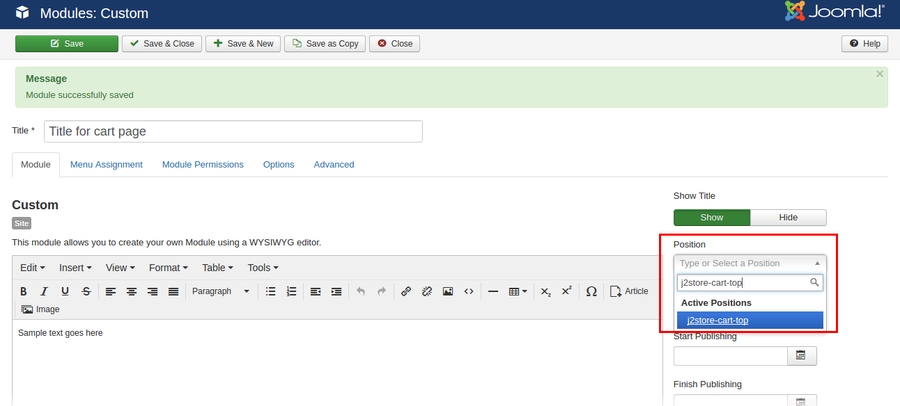The height and width of the screenshot is (406, 900).
Task: Insert a numbered list
Action: point(292,291)
